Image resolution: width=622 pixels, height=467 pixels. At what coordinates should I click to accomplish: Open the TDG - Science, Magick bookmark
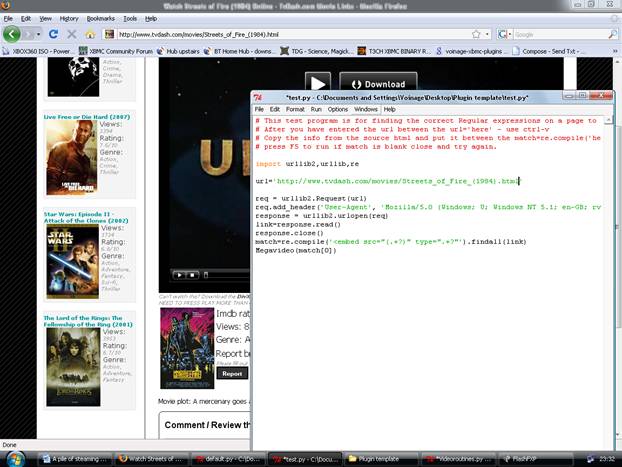coord(317,51)
